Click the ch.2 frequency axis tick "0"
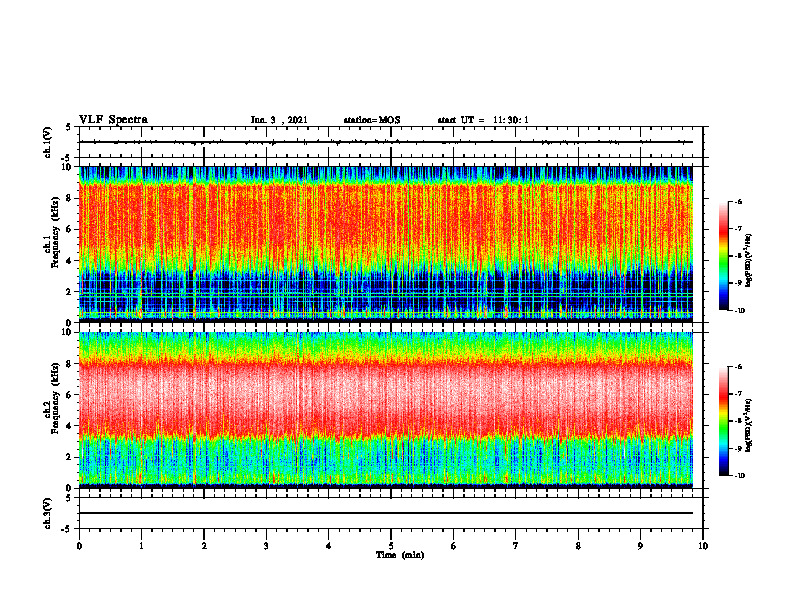Screen dimensions: 792x612 pyautogui.click(x=70, y=488)
